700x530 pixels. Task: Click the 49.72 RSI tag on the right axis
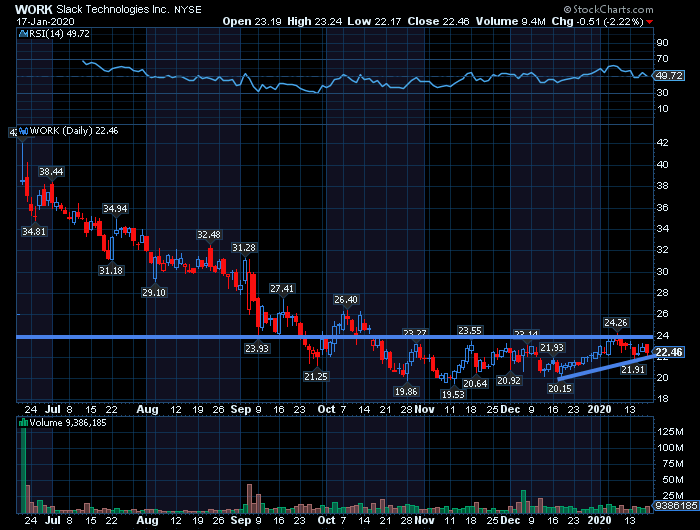pyautogui.click(x=669, y=75)
